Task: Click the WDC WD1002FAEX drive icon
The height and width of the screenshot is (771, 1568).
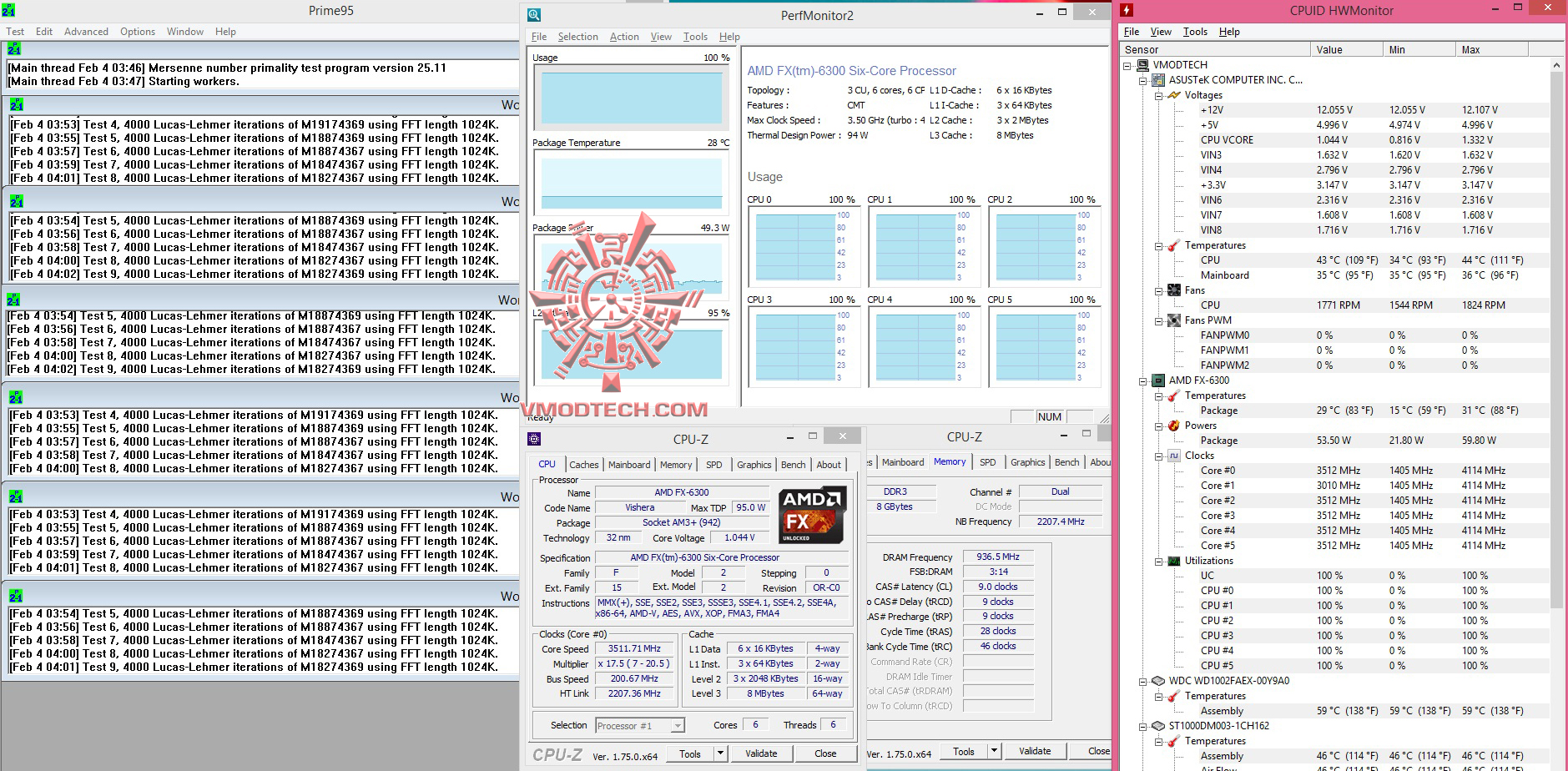Action: pyautogui.click(x=1158, y=681)
